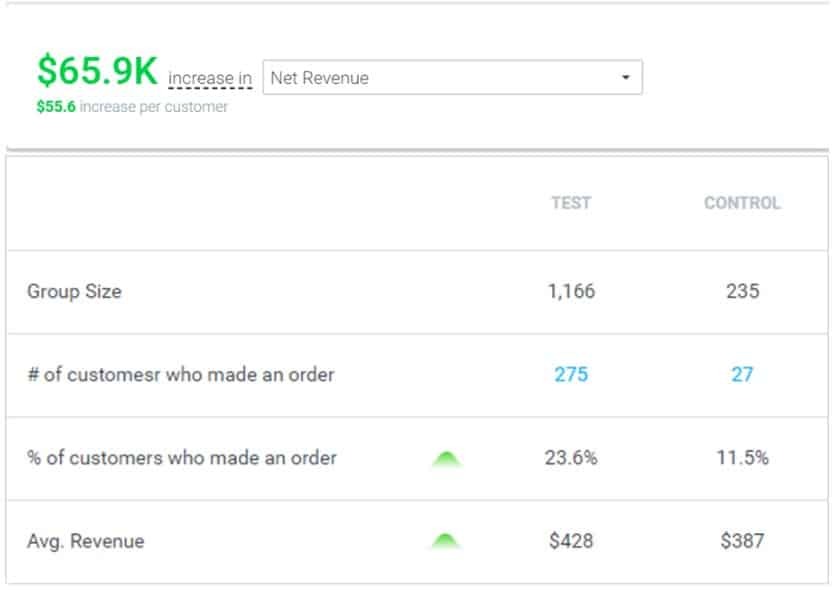Click the green arrow beside order percentage
This screenshot has width=834, height=590.
(446, 459)
